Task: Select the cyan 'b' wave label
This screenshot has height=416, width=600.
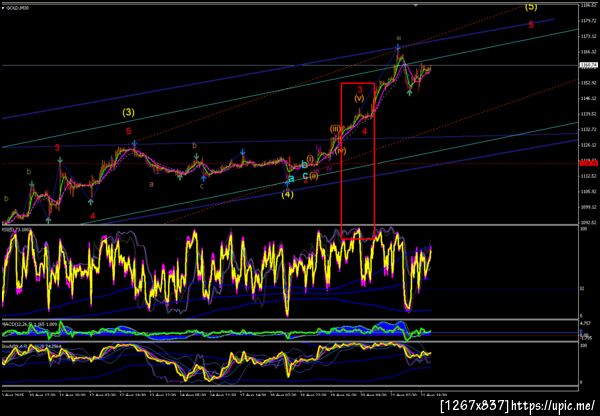Action: point(304,165)
